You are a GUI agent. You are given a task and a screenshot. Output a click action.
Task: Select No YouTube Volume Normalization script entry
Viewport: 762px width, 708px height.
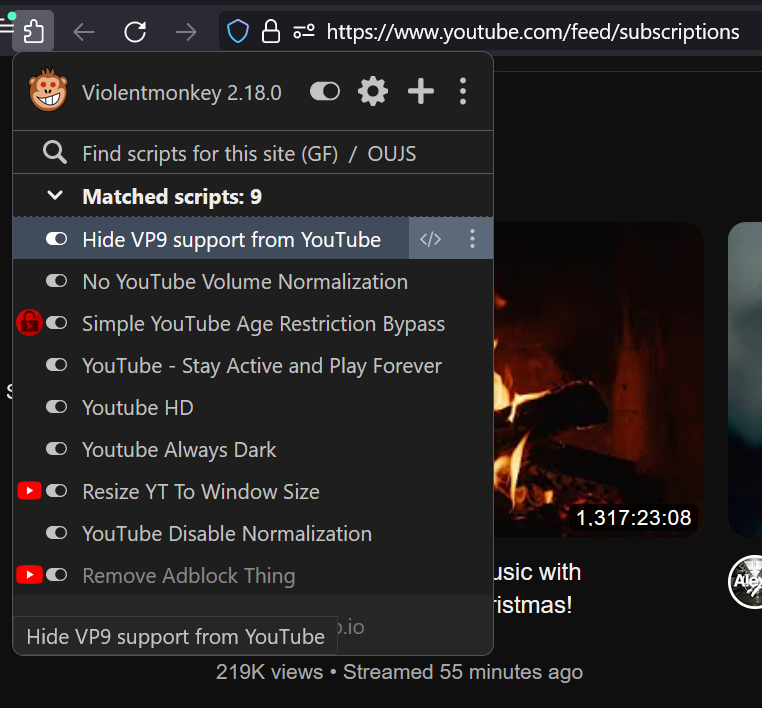245,282
